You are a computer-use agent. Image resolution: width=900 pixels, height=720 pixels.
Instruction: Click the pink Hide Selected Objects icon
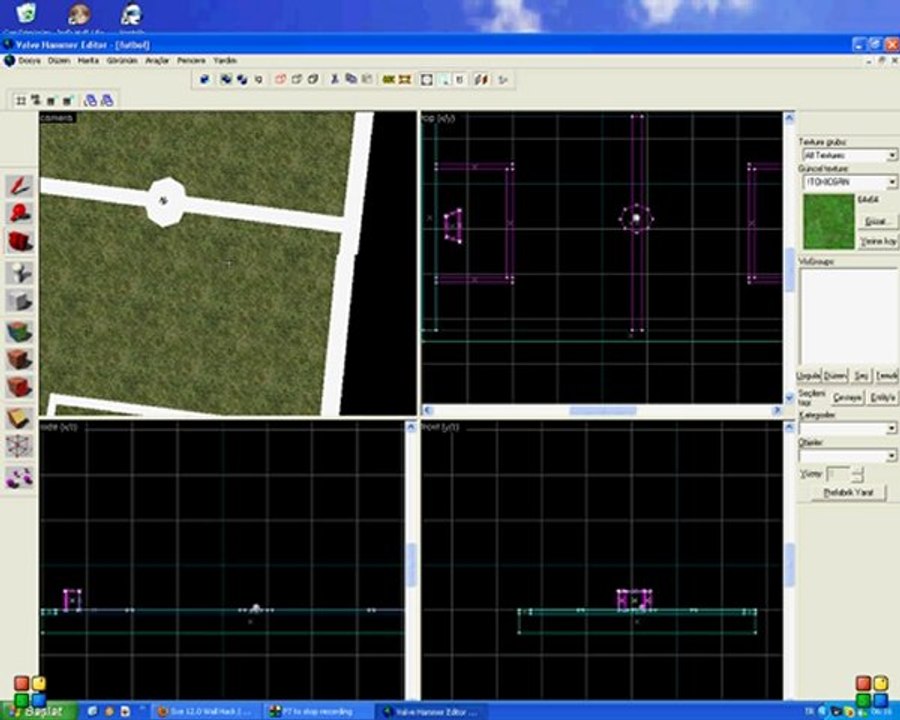[x=280, y=80]
